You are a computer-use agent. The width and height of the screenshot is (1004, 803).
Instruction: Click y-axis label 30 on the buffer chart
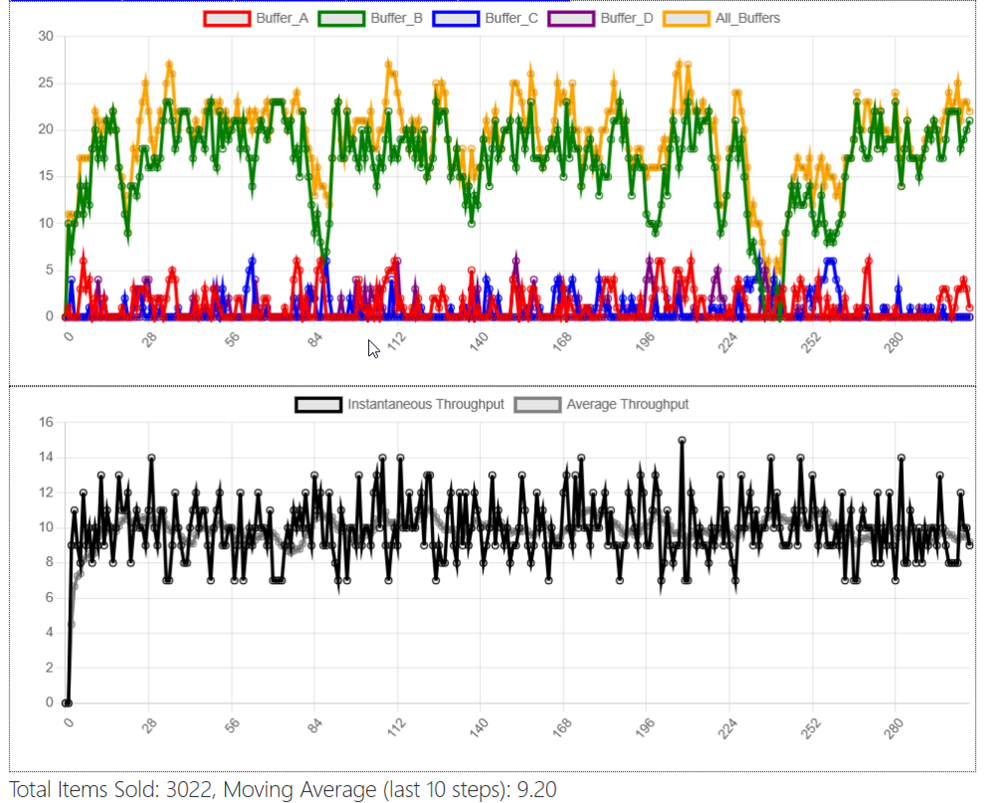[45, 36]
